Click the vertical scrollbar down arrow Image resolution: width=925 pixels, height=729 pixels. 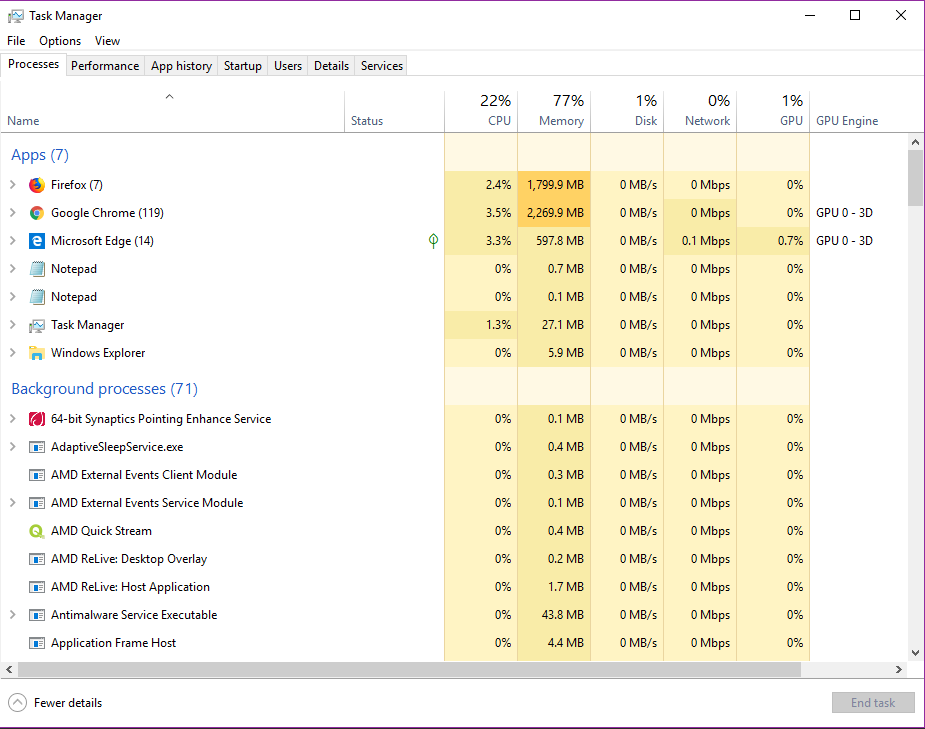coord(915,653)
